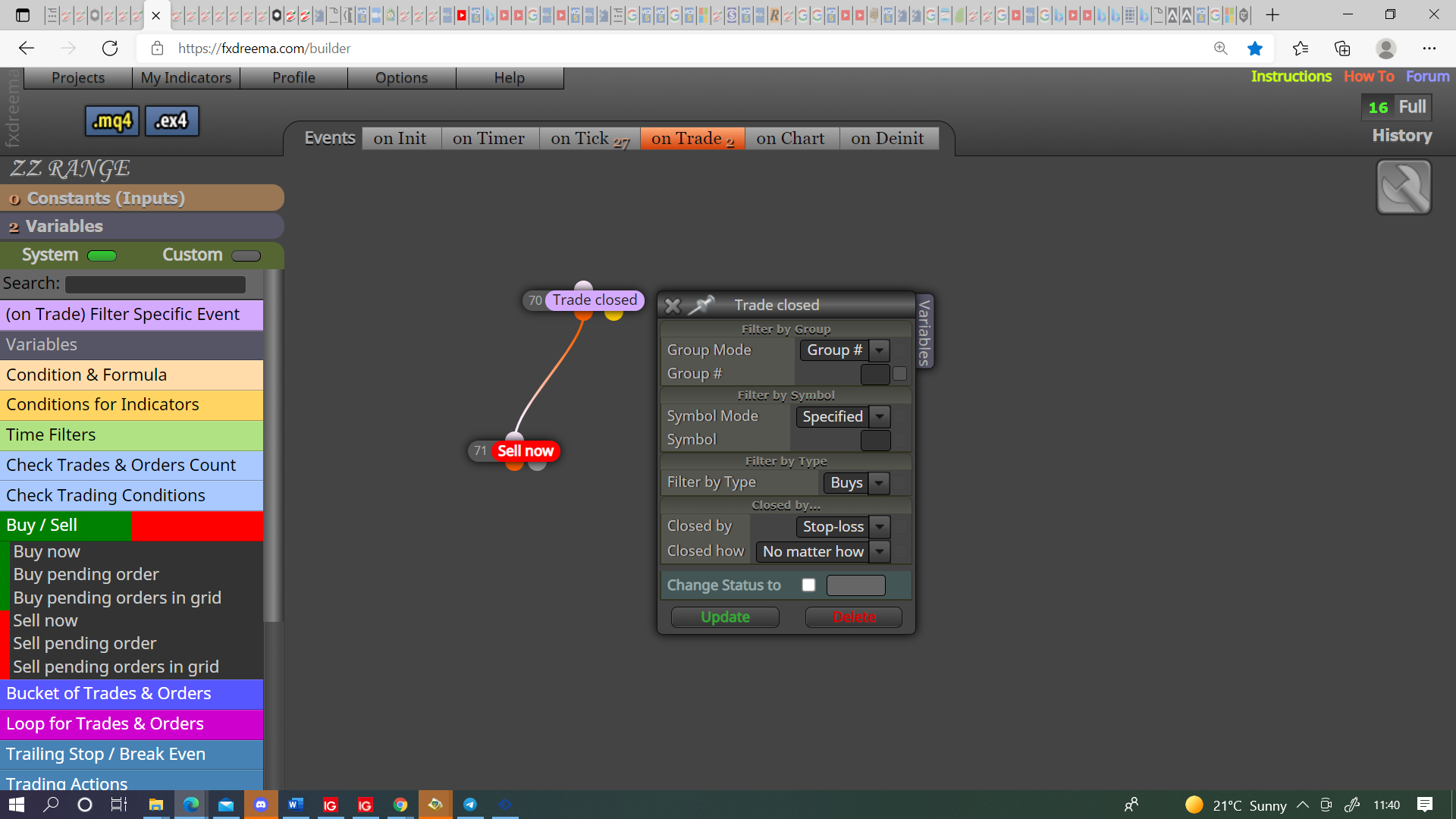The image size is (1456, 819).
Task: Open the Instructions link
Action: tap(1291, 76)
